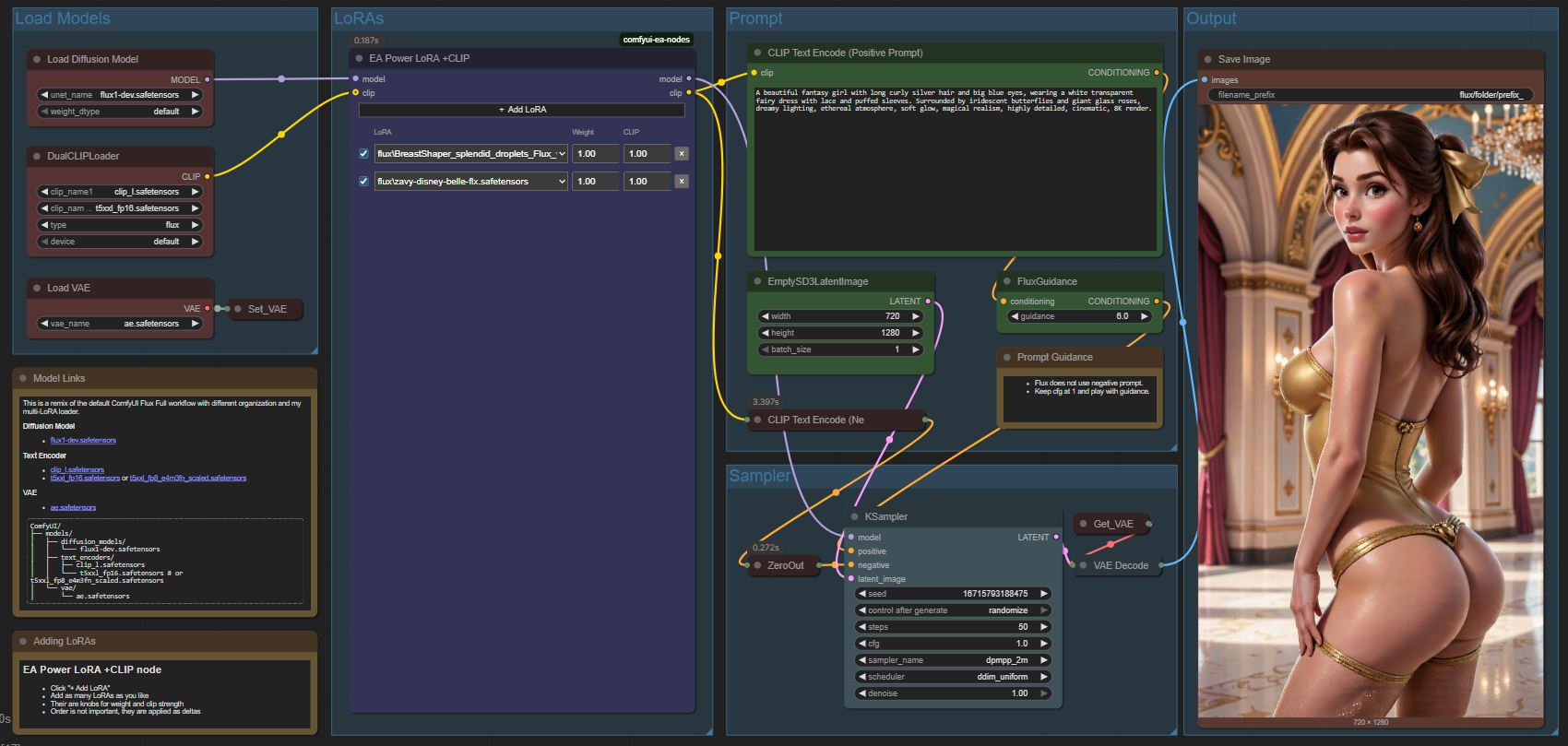Open the flux1-dev.safetensors link in Model Links
The height and width of the screenshot is (746, 1568).
pos(83,441)
